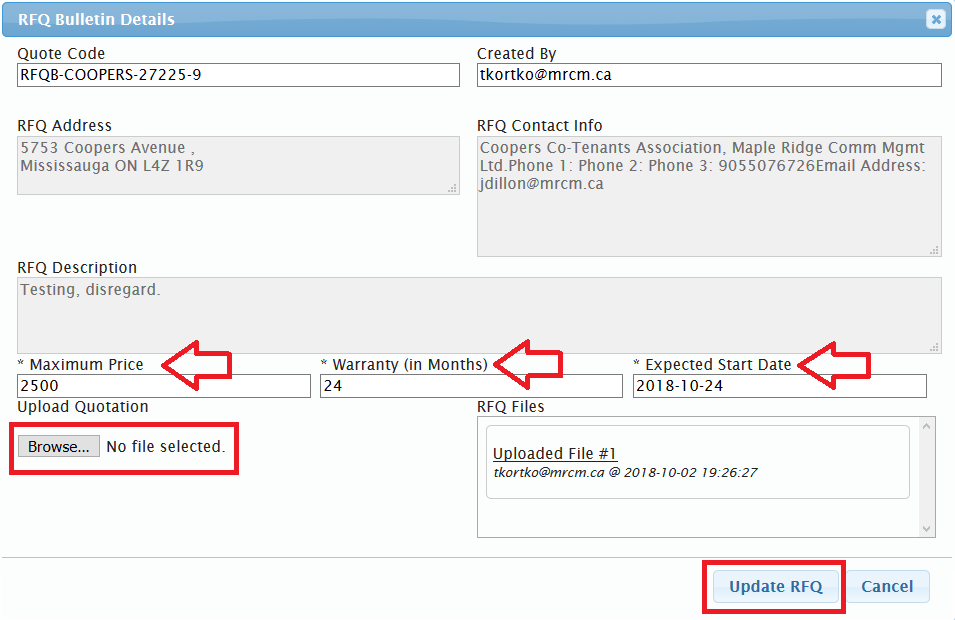Close the RFQ Bulletin Details dialog

click(x=934, y=19)
